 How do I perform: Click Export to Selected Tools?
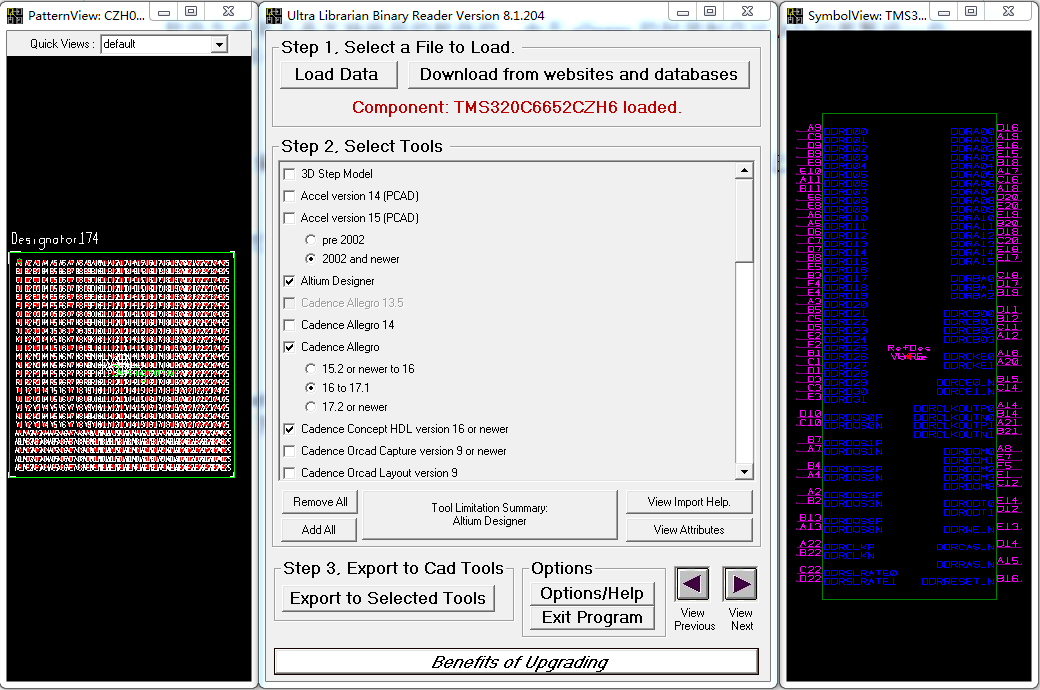388,598
